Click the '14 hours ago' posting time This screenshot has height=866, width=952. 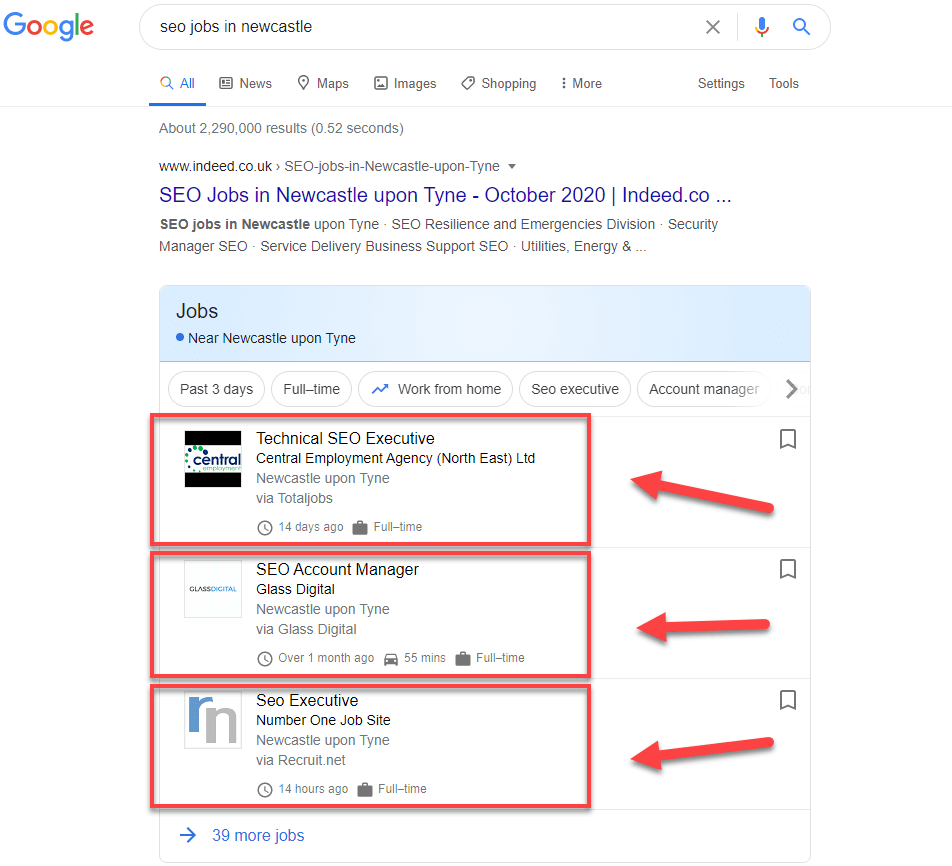313,789
